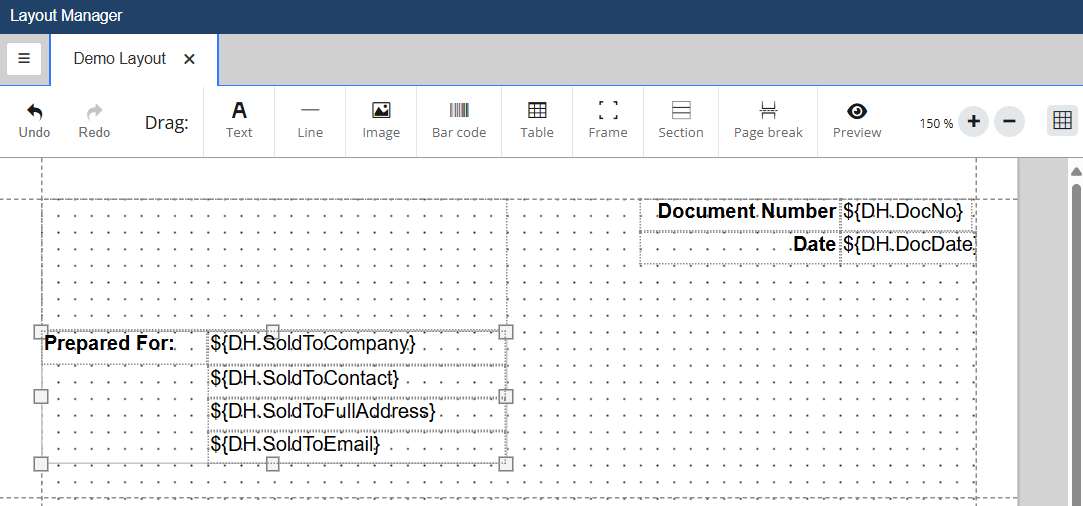The width and height of the screenshot is (1083, 506).
Task: Close the Demo Layout tab
Action: click(189, 59)
